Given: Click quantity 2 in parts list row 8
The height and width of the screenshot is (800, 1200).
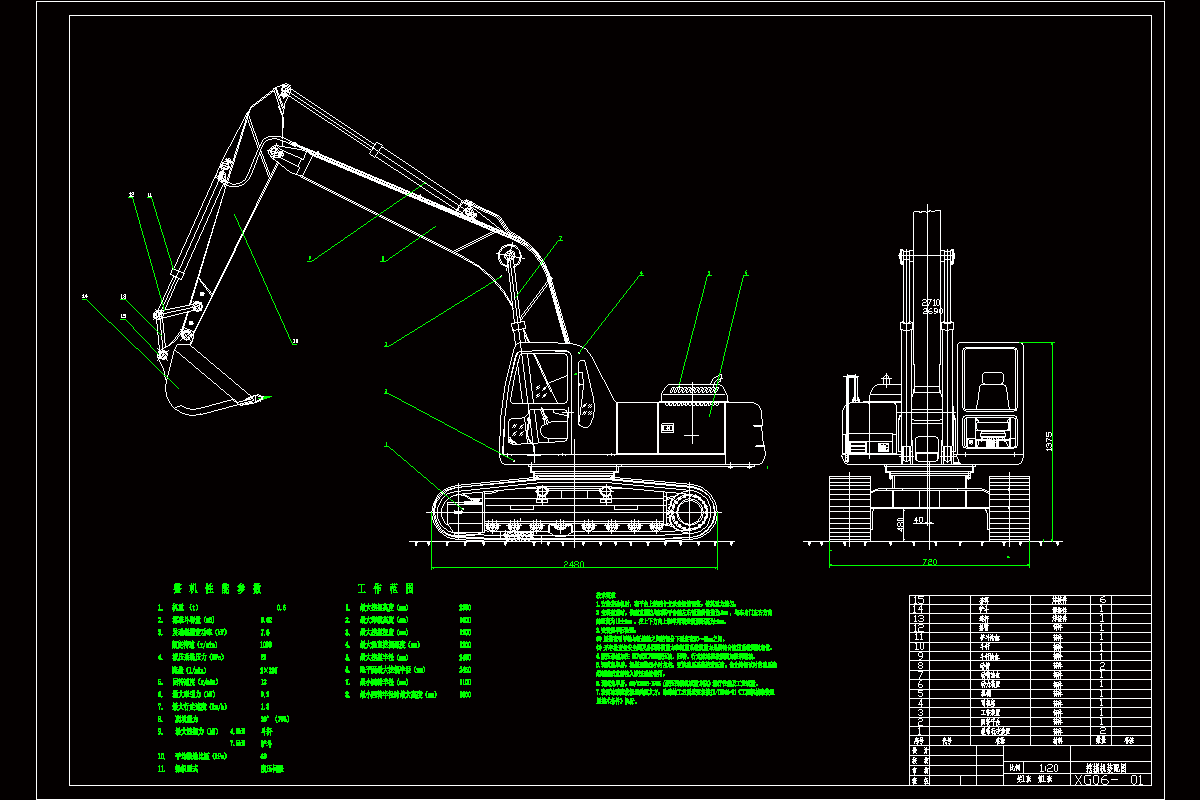Looking at the screenshot, I should coord(1102,665).
